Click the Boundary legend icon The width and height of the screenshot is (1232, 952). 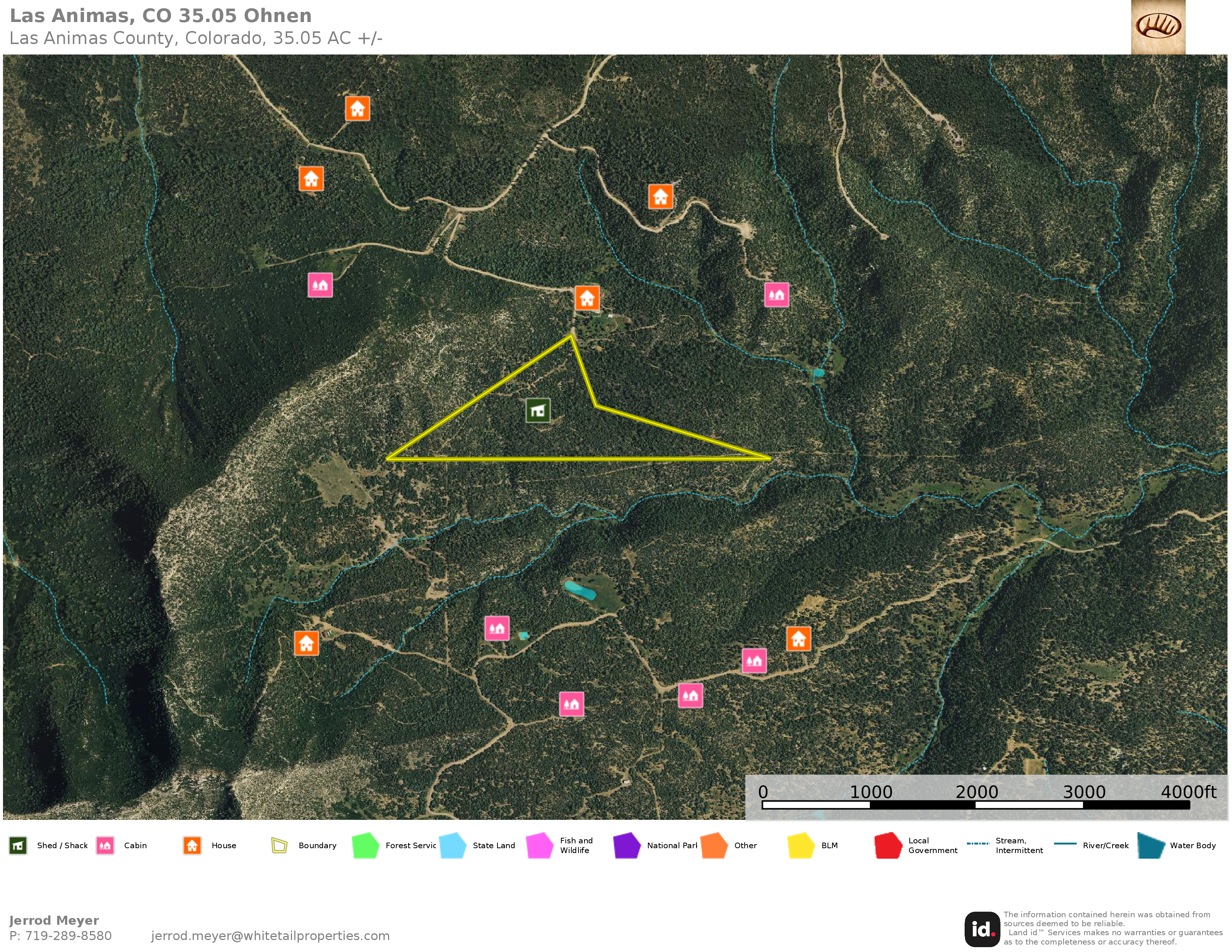pyautogui.click(x=279, y=845)
